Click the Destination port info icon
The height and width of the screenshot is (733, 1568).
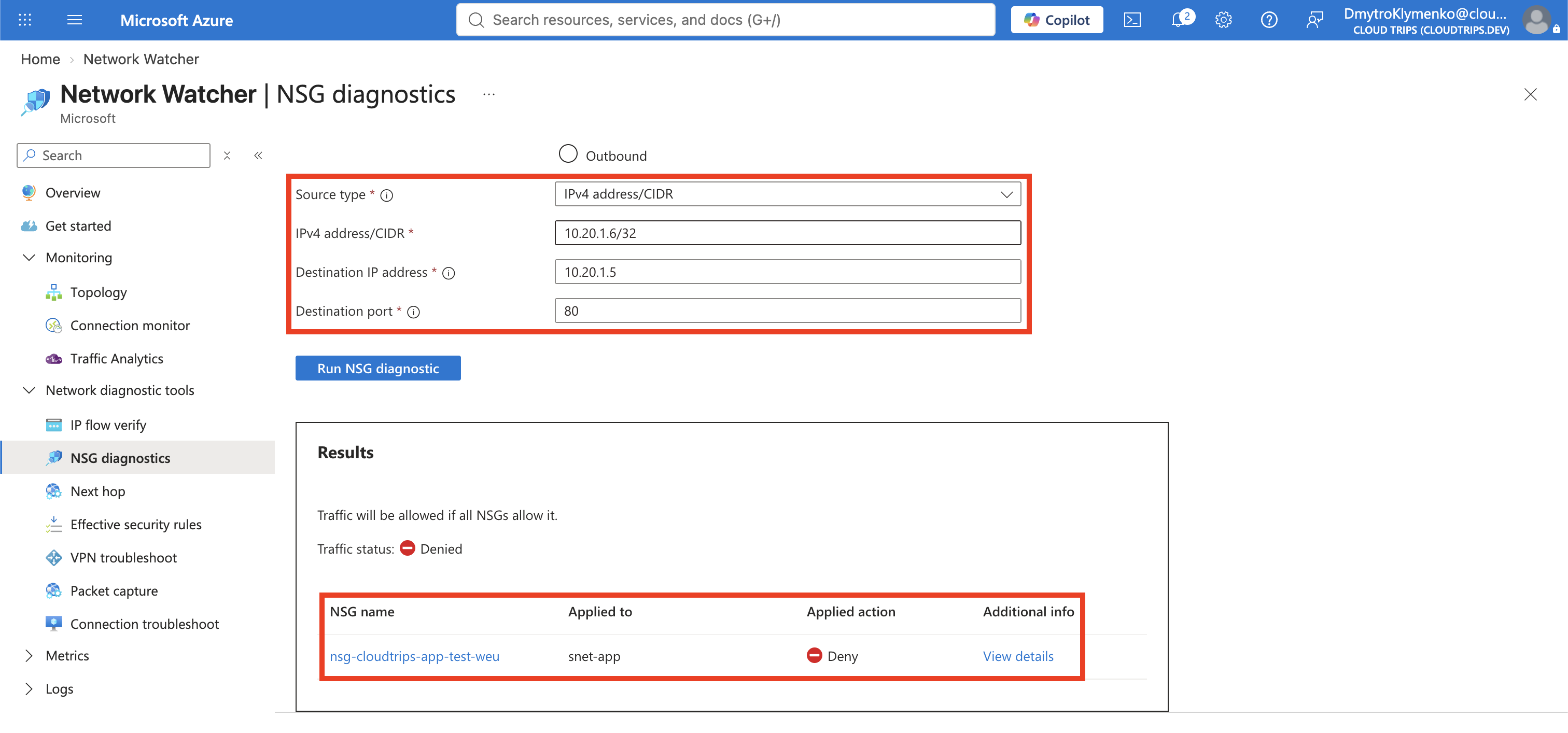click(x=413, y=312)
